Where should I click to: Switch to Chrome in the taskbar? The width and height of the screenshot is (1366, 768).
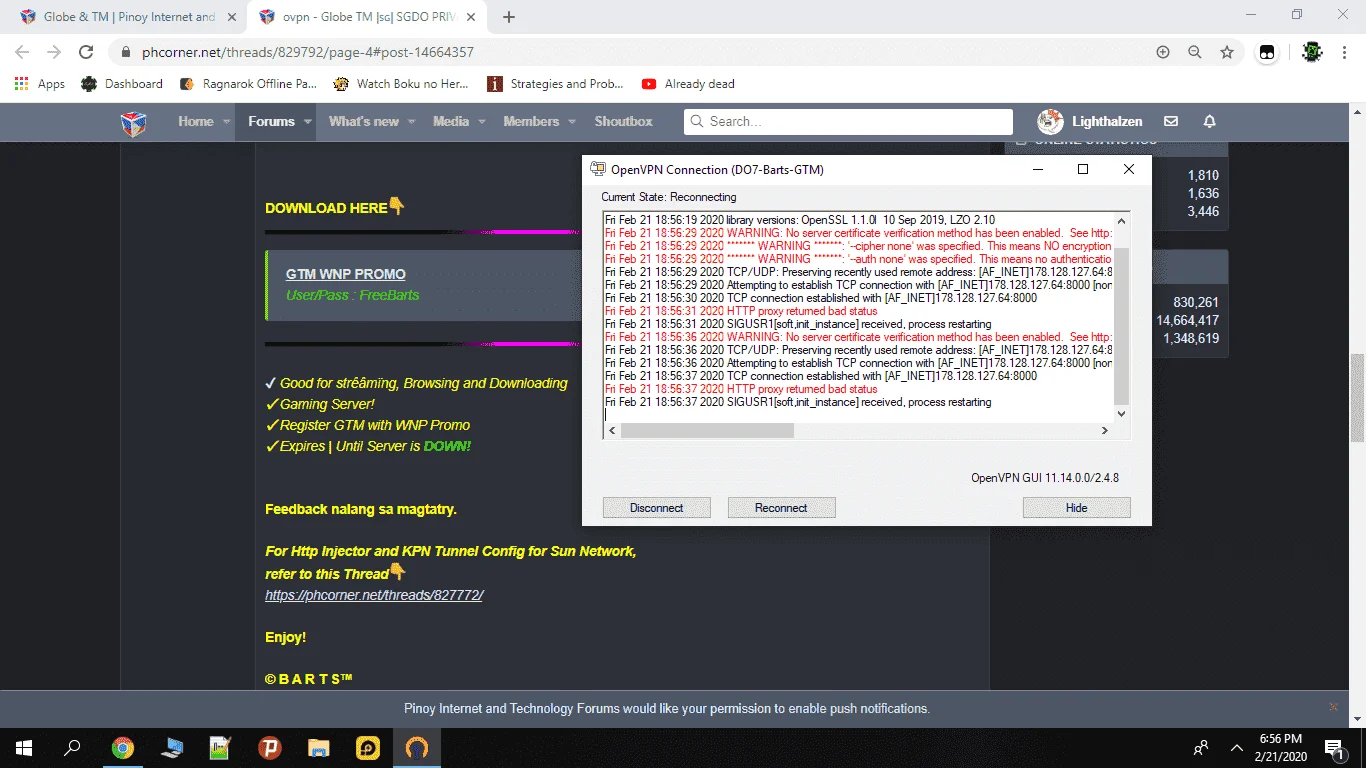[x=122, y=747]
